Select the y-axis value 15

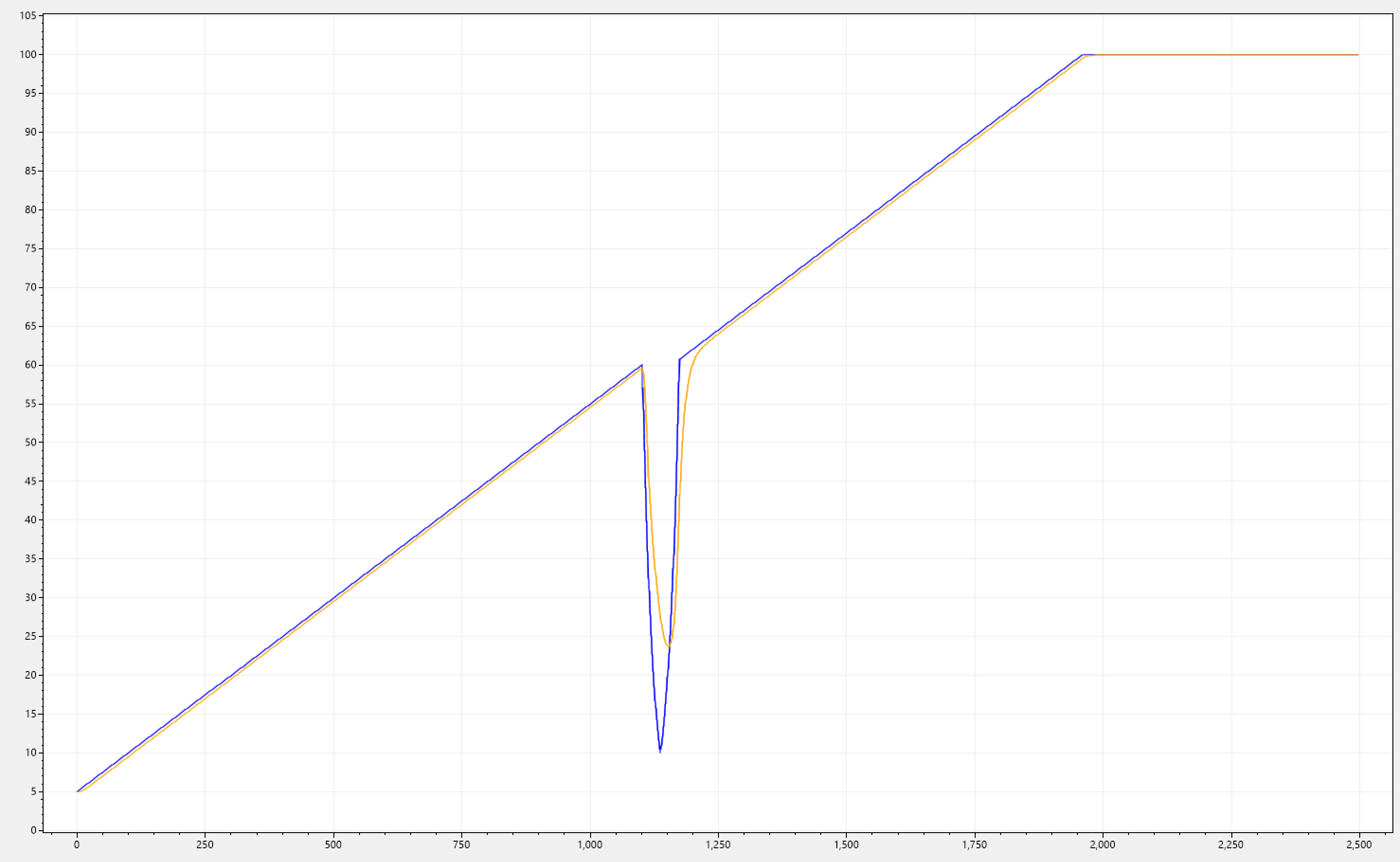[x=30, y=713]
